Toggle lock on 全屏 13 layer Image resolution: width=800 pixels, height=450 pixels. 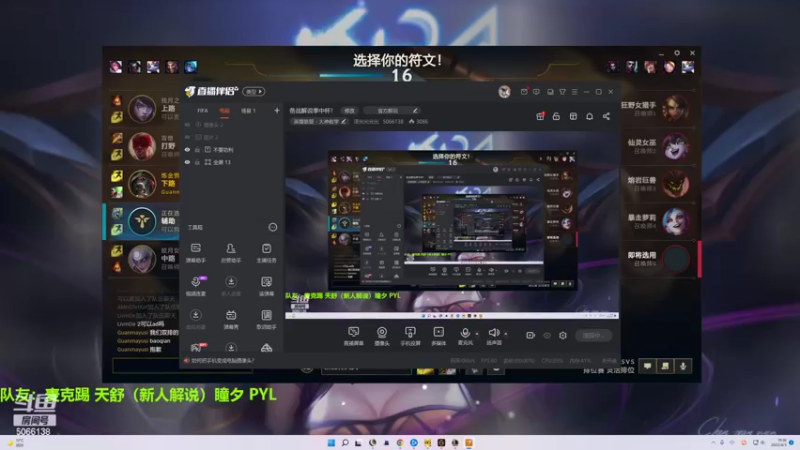point(197,162)
